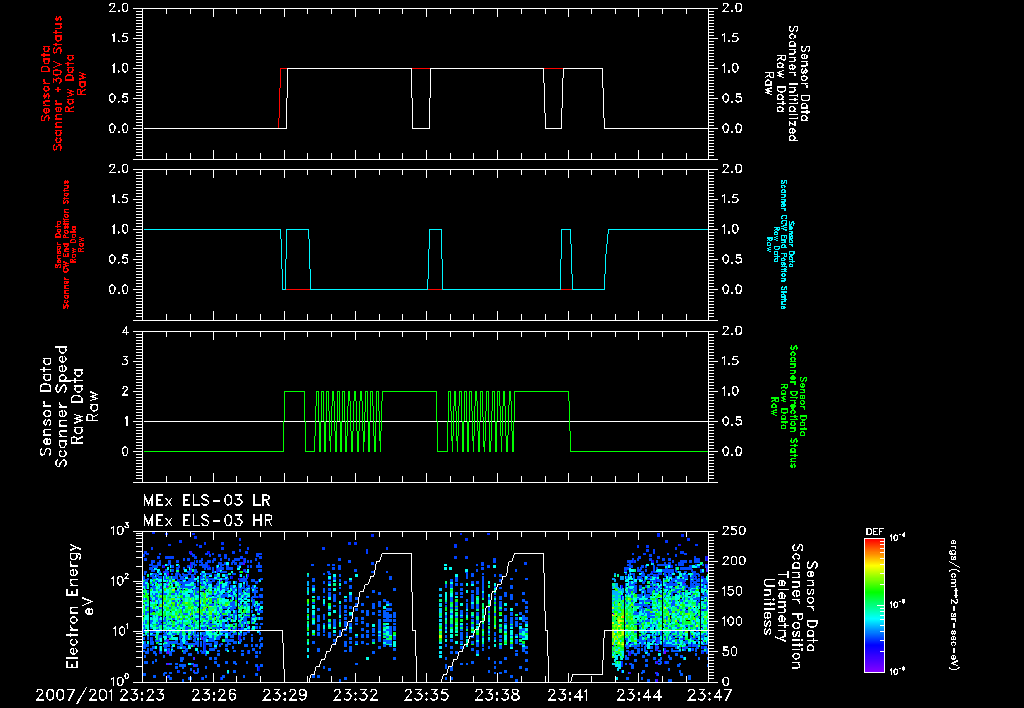Select the 23:38 time axis label
The width and height of the screenshot is (1024, 708).
[497, 695]
